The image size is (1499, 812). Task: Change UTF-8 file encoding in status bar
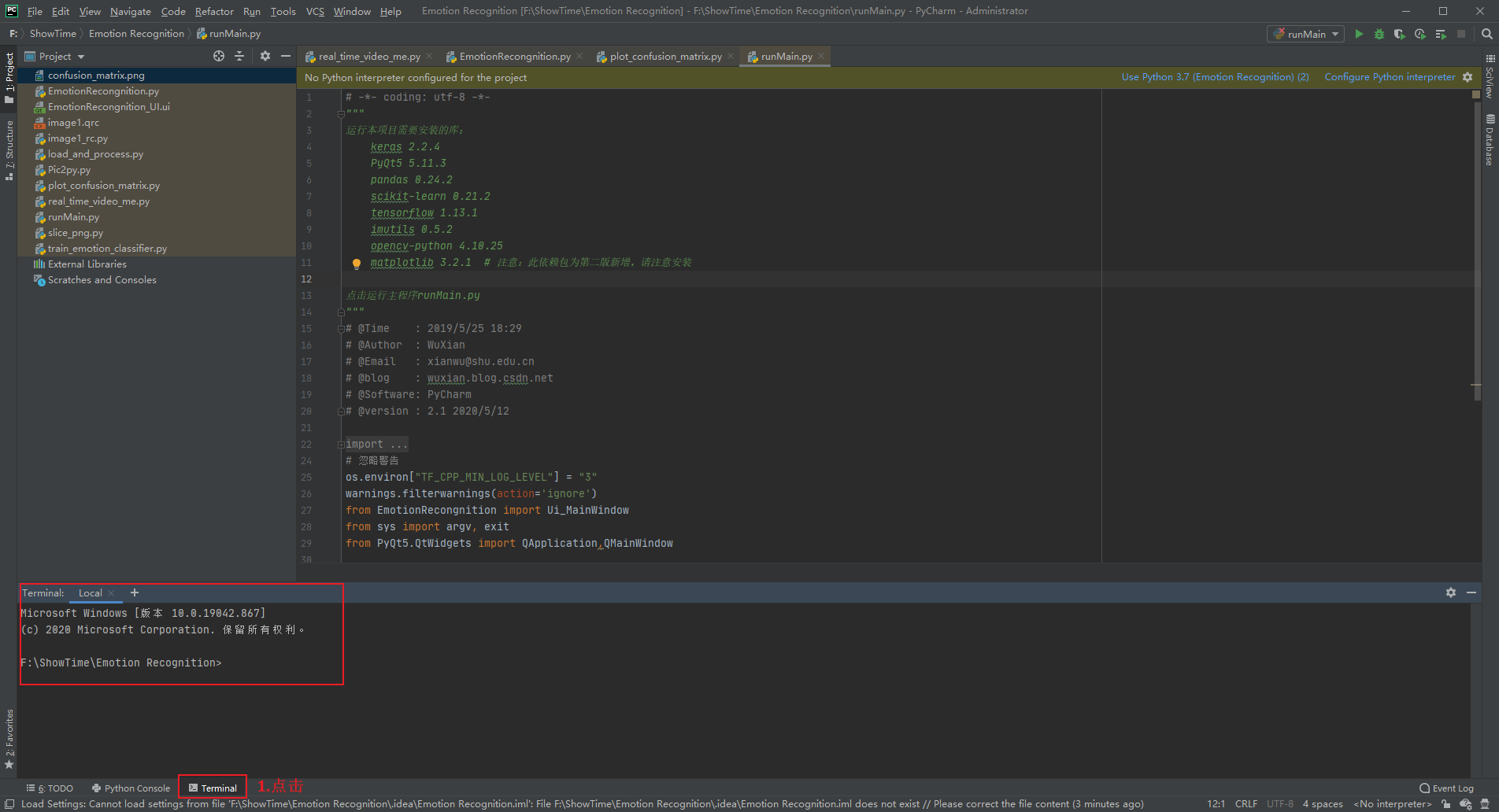1280,804
